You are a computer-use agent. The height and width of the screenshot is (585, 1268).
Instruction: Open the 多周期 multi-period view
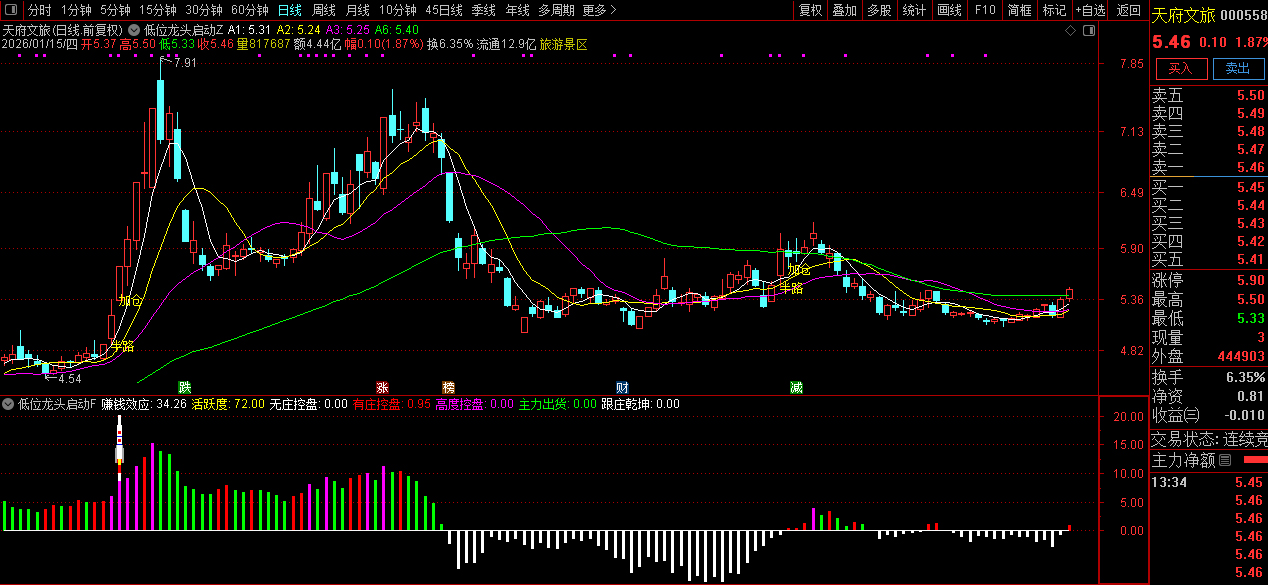click(x=556, y=10)
